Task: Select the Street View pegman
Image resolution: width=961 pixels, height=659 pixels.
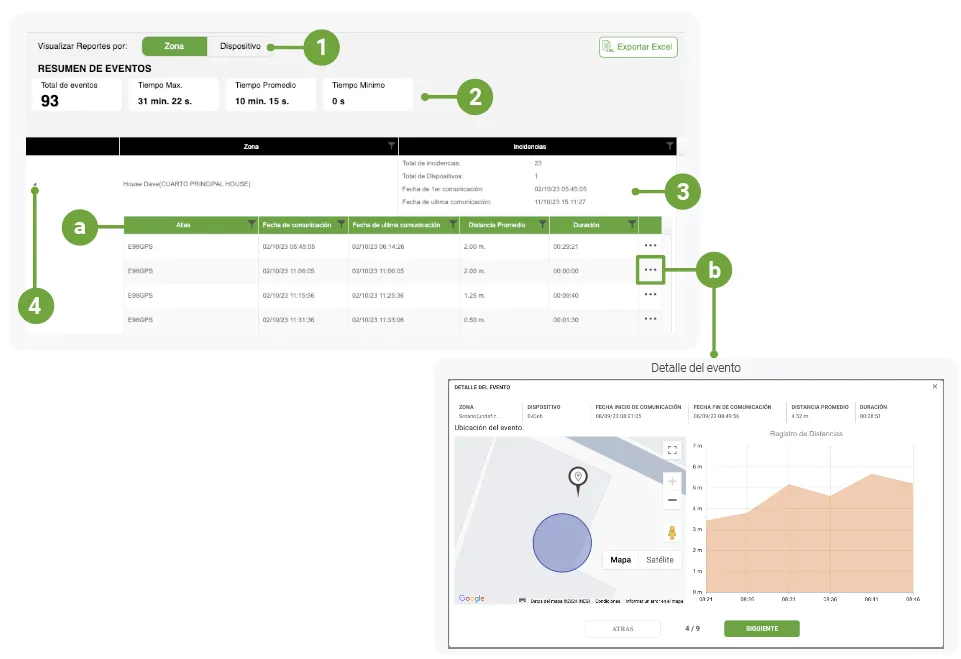Action: 672,533
